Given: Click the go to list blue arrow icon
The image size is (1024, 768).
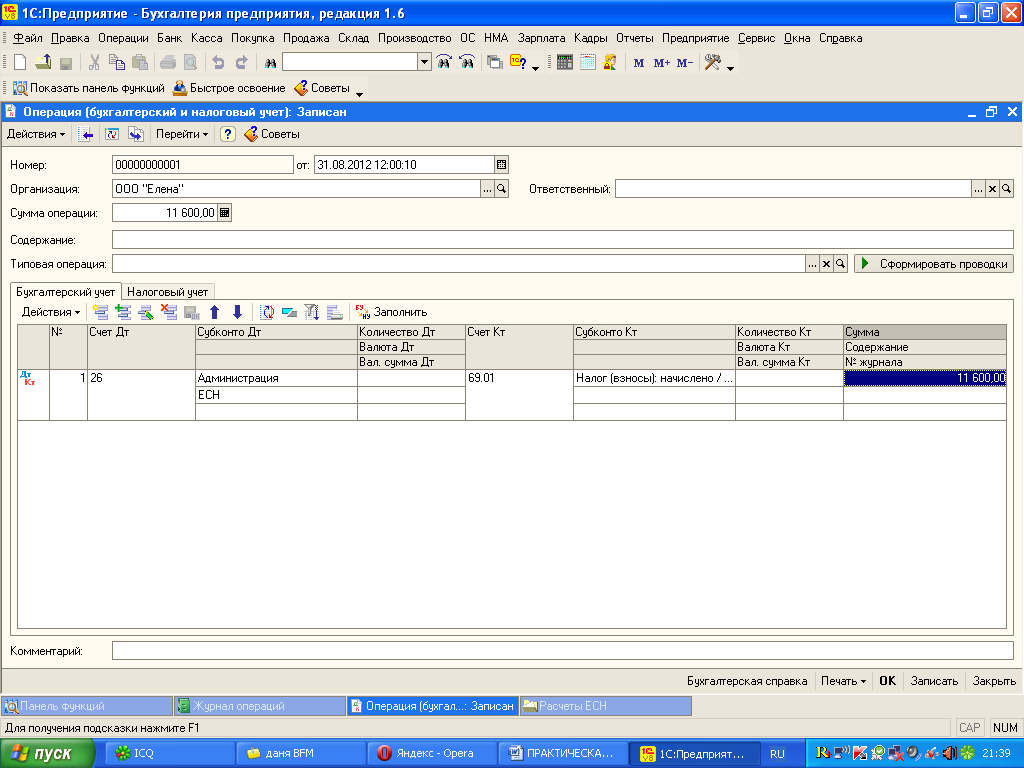Looking at the screenshot, I should click(85, 135).
